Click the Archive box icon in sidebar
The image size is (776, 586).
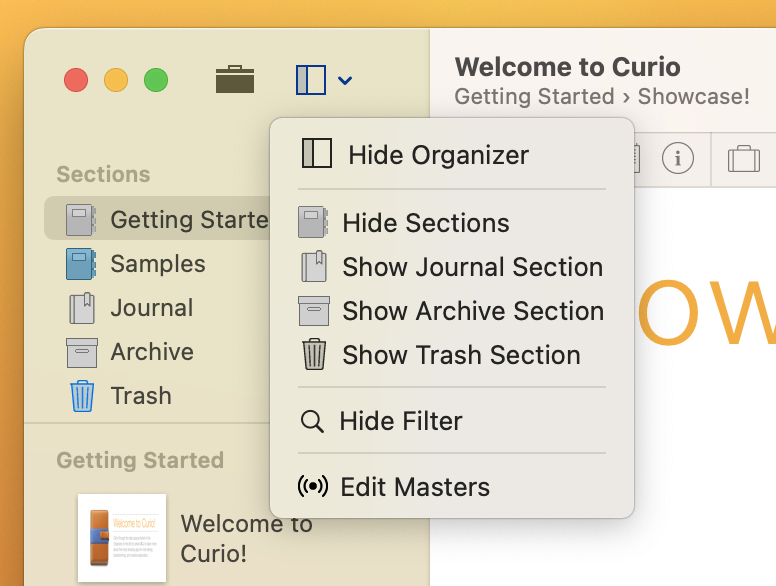82,352
